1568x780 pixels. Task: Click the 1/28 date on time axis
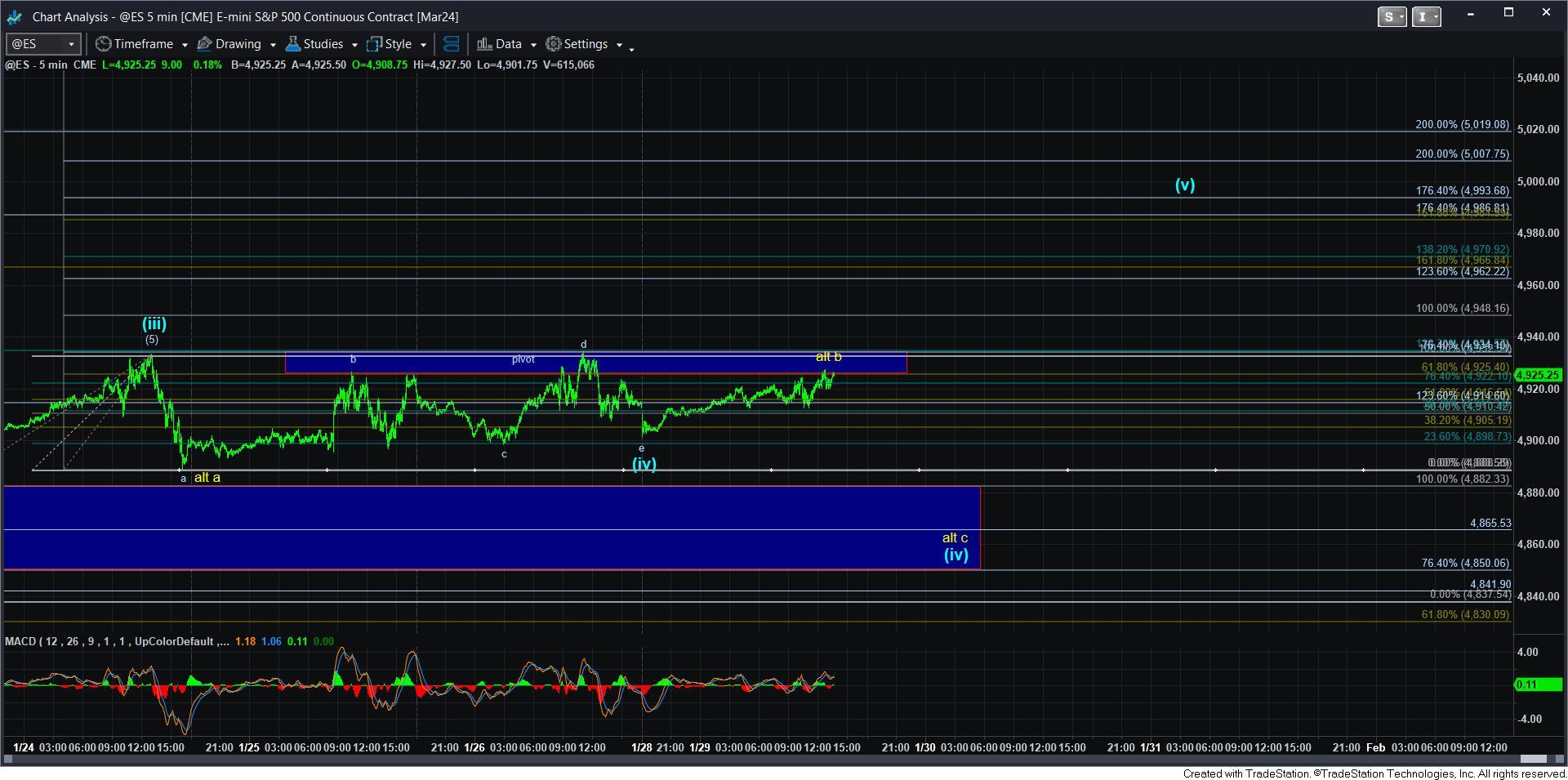(641, 747)
